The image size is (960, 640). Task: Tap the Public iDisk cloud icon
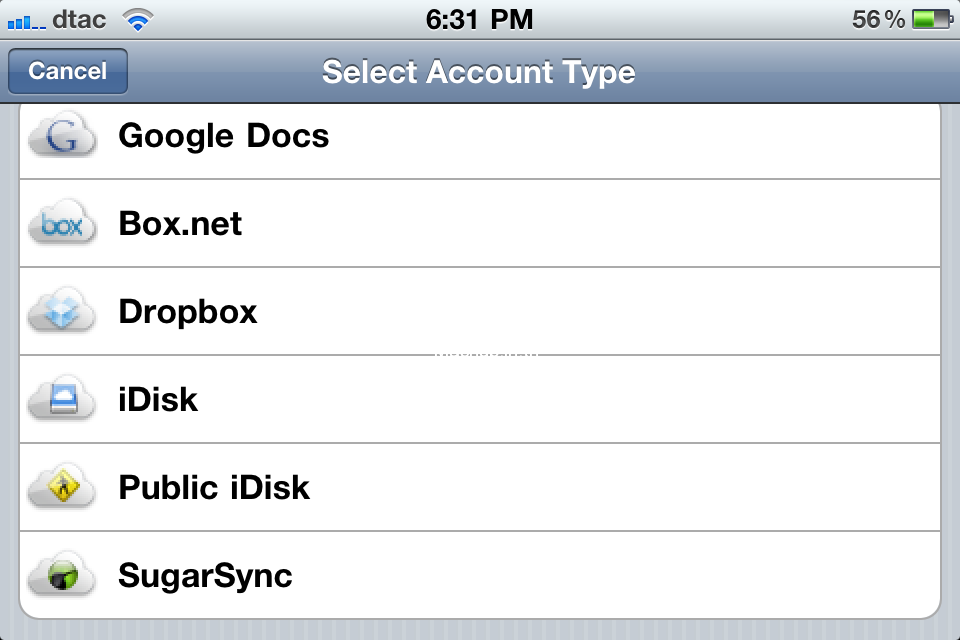(62, 488)
